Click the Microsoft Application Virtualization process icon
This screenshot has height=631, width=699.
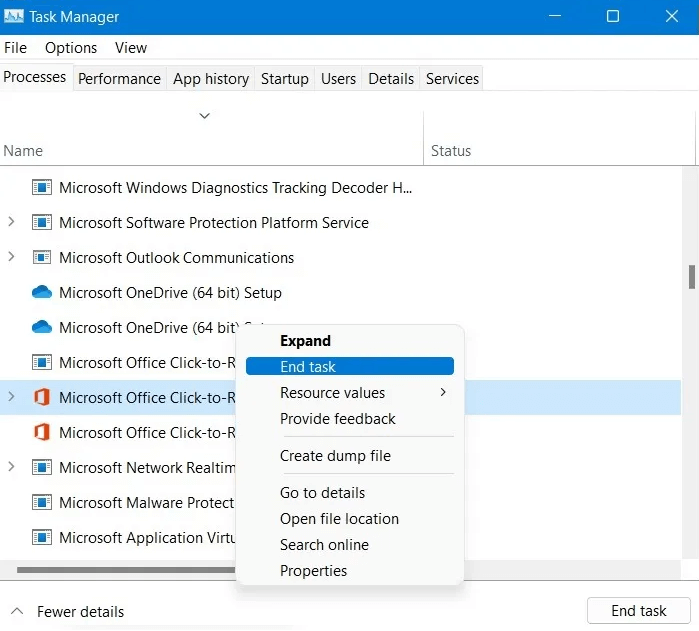pyautogui.click(x=42, y=538)
